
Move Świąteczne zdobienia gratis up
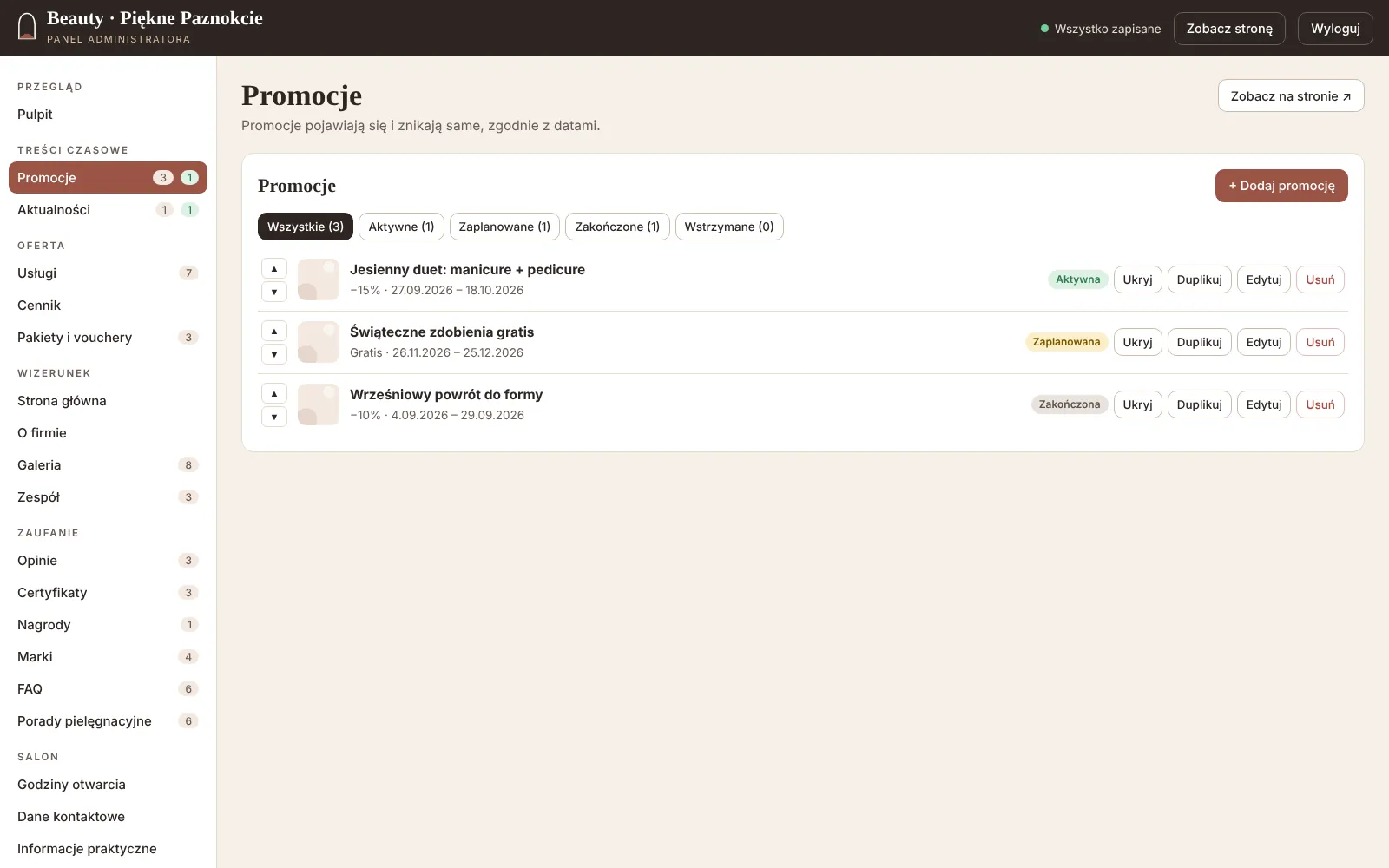274,332
